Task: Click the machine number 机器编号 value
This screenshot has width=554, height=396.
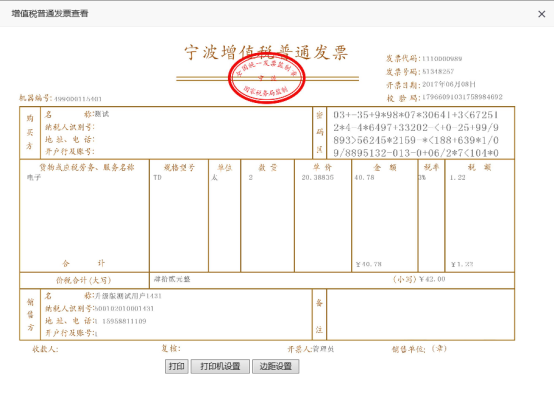Action: (x=78, y=99)
